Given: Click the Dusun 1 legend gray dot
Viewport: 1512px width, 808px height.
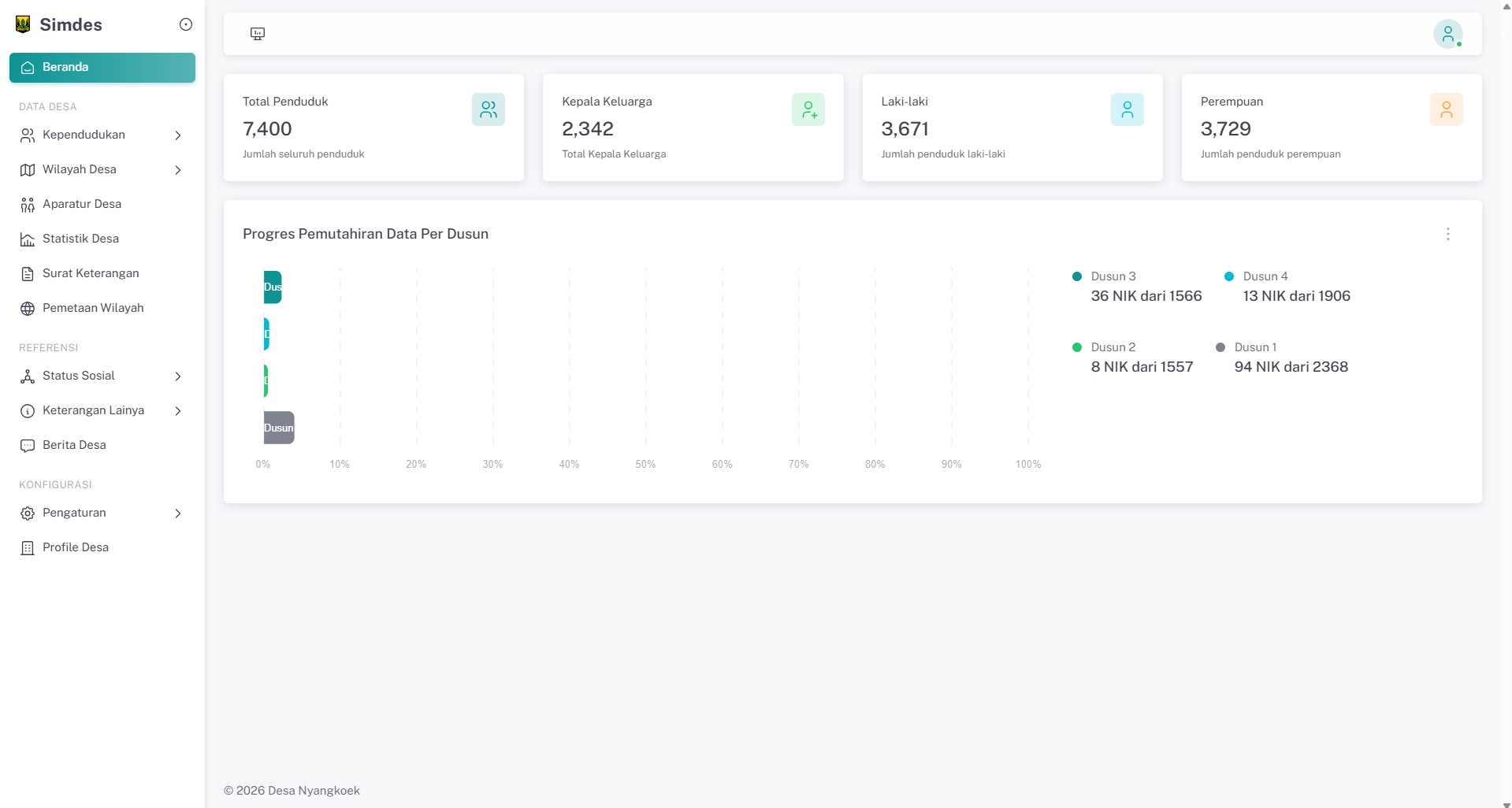Looking at the screenshot, I should coord(1220,347).
